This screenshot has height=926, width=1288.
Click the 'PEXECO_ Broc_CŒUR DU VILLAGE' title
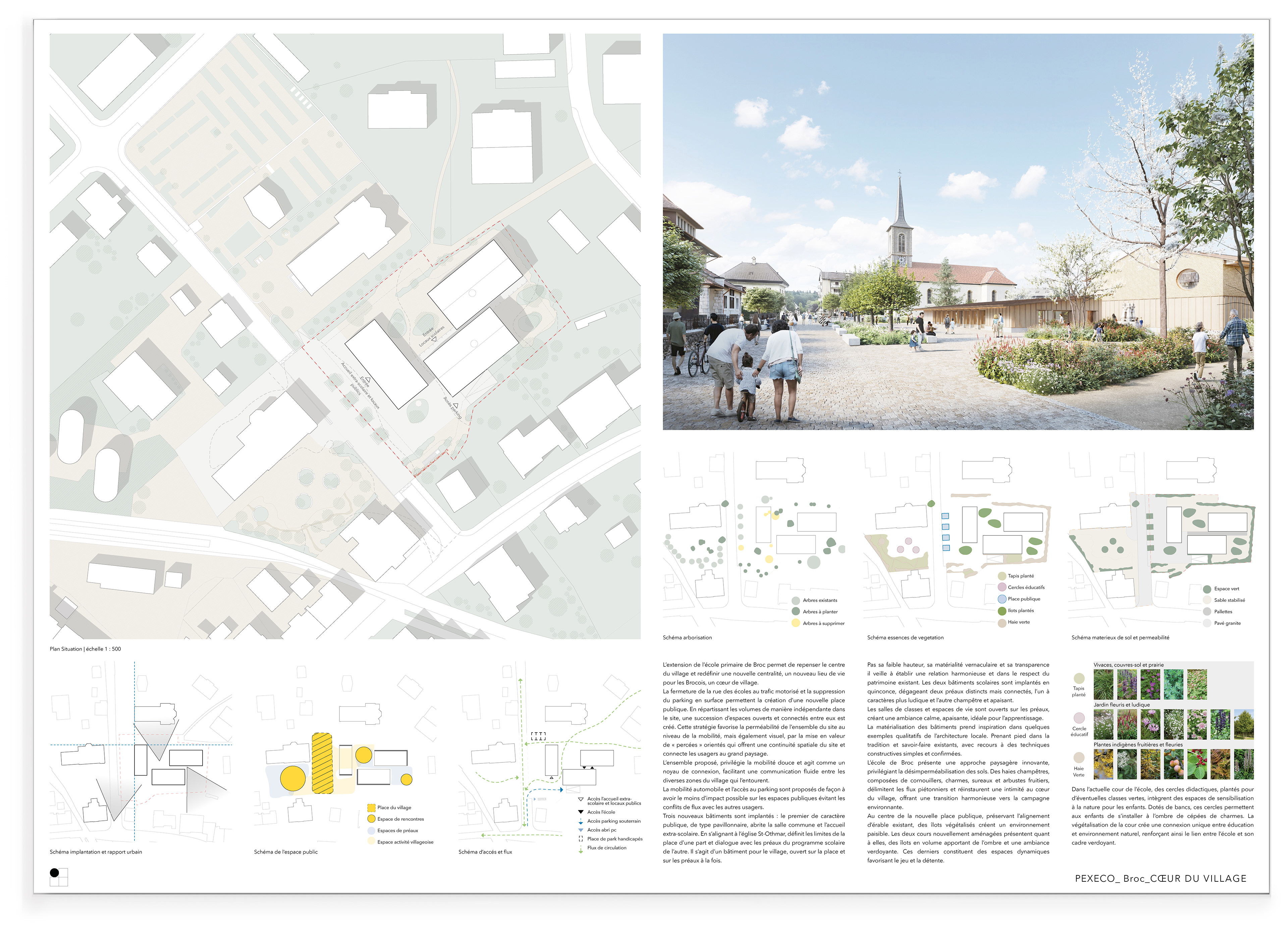coord(1161,878)
